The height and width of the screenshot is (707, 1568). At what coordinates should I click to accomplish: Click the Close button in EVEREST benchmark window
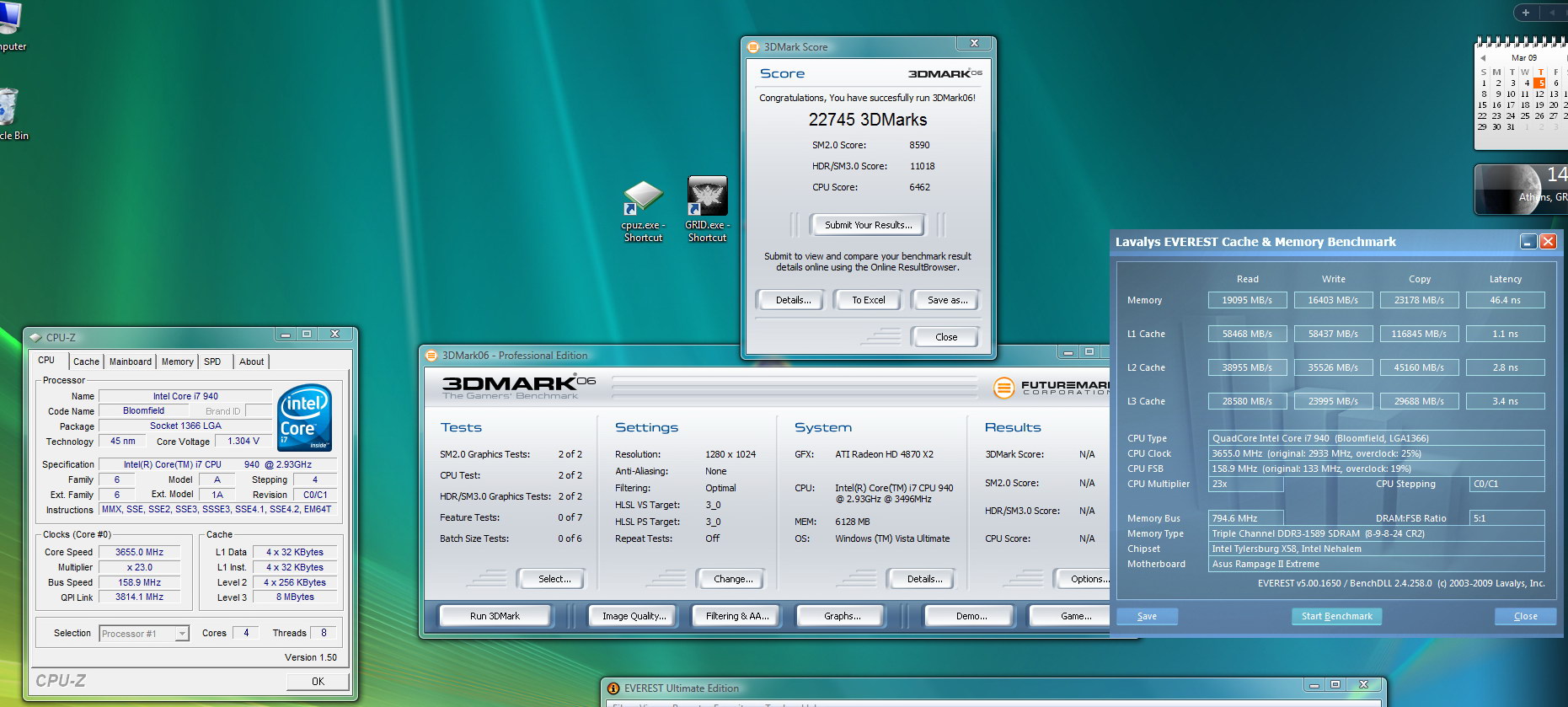(1525, 616)
